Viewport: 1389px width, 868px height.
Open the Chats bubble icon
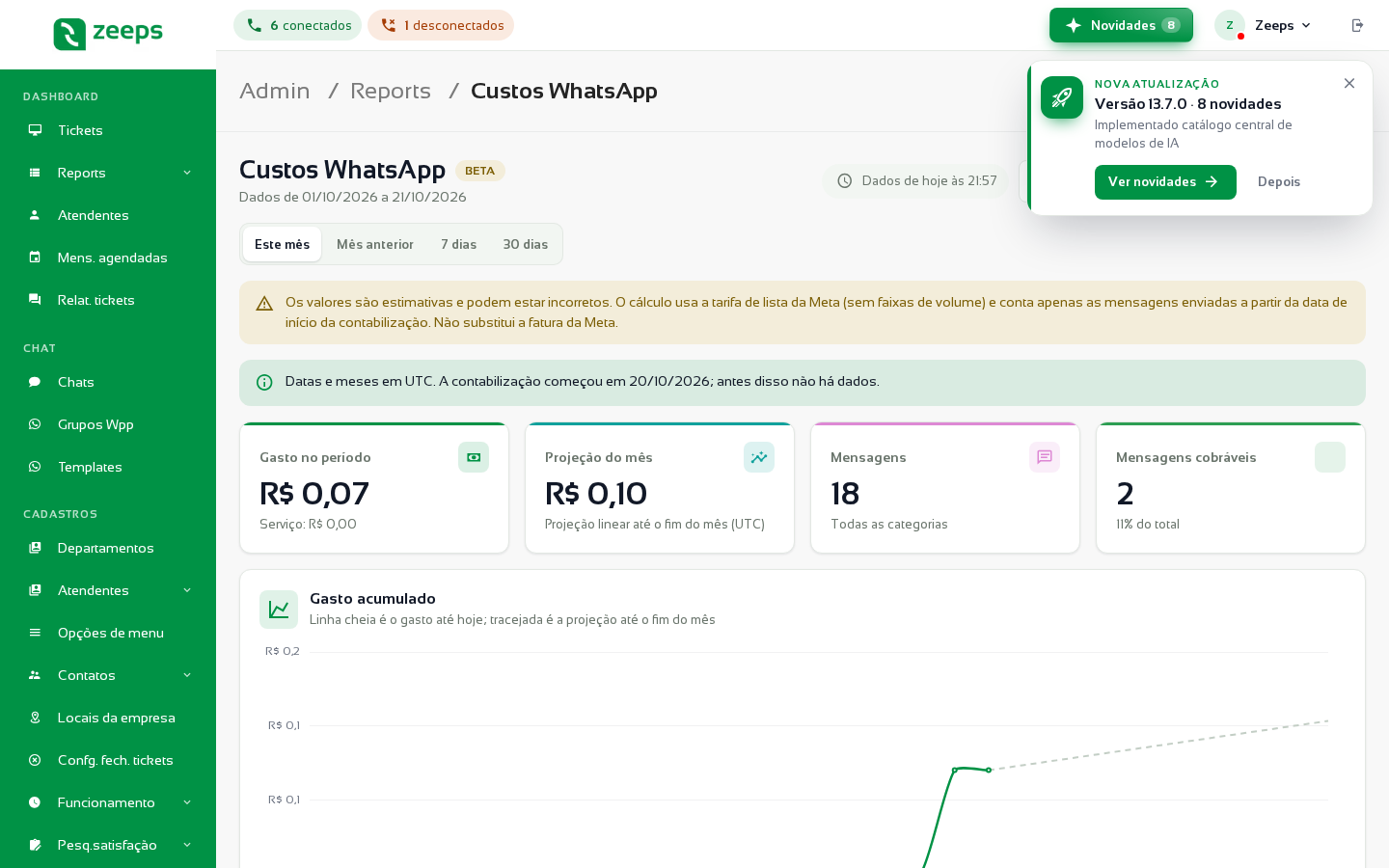click(35, 382)
